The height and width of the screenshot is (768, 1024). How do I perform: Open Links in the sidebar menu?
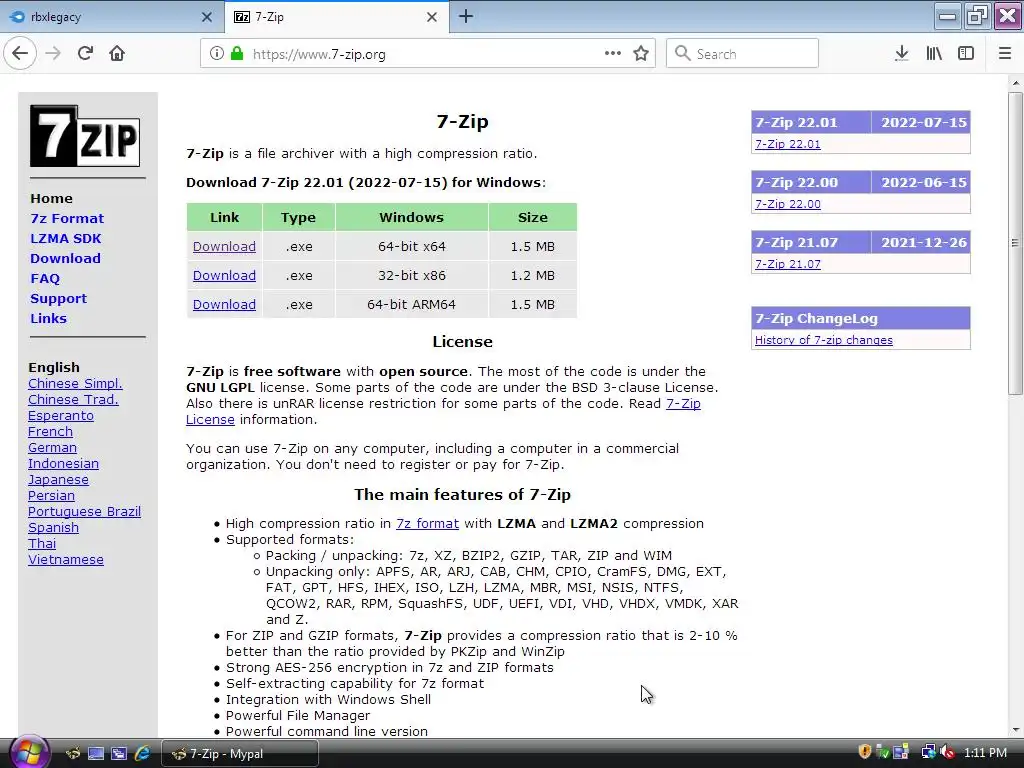point(48,319)
